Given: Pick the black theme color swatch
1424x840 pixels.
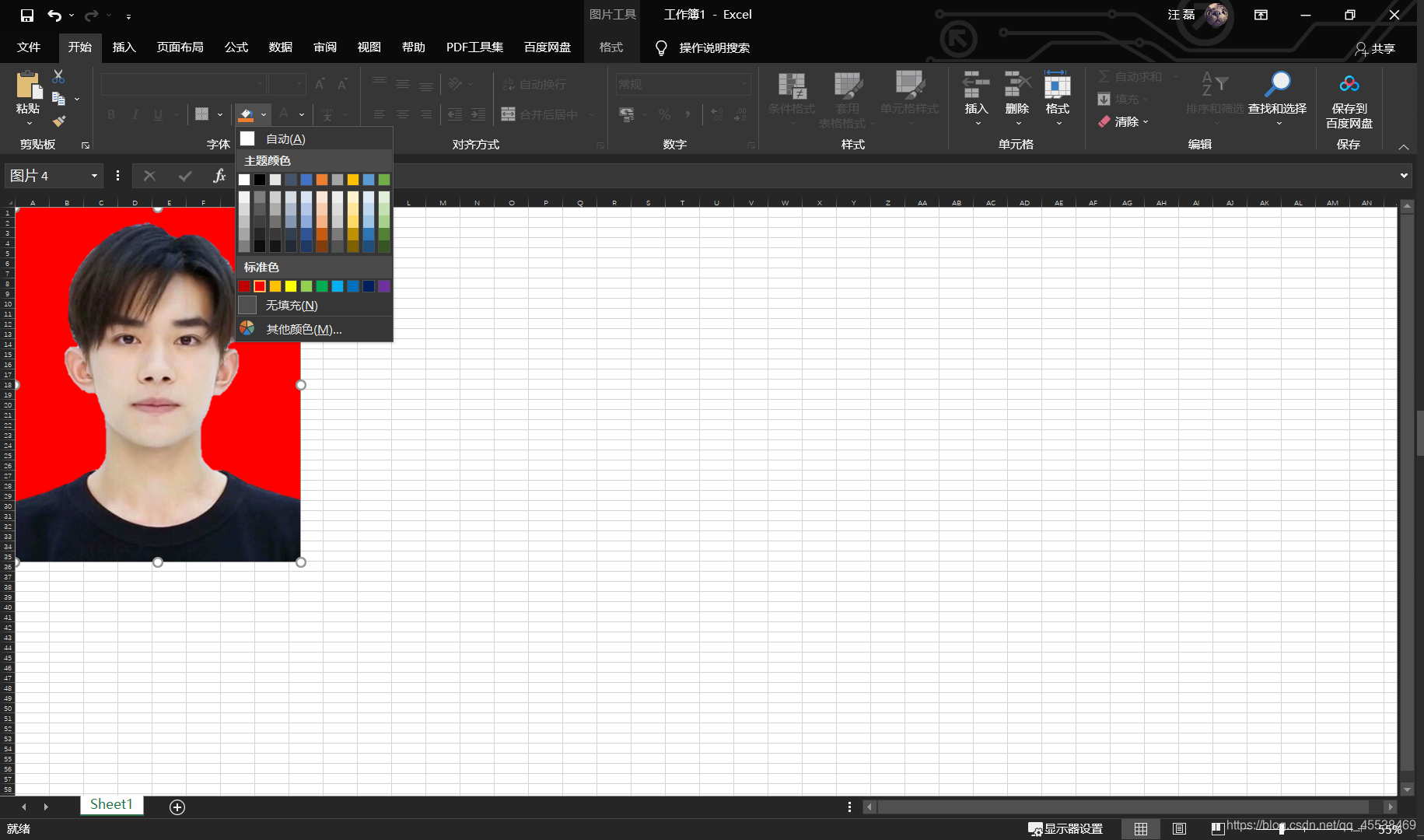Looking at the screenshot, I should [x=260, y=180].
